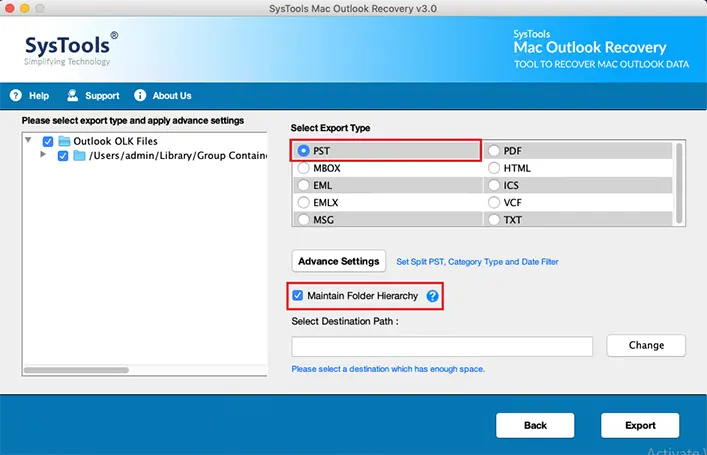Select the PDF export type
The width and height of the screenshot is (707, 455).
pyautogui.click(x=494, y=151)
